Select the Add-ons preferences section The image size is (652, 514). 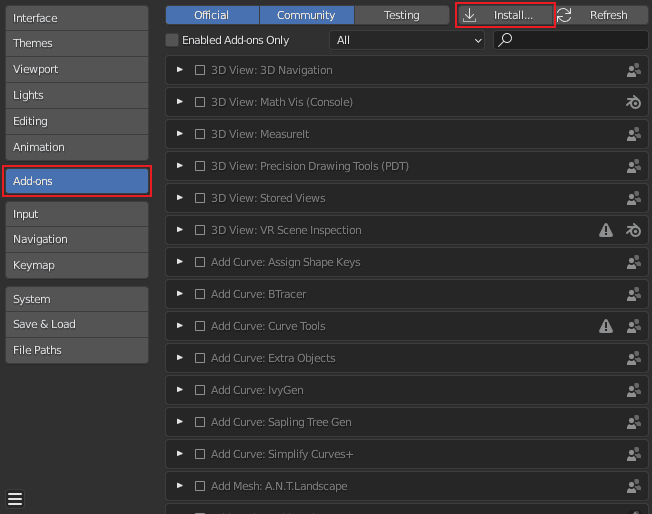[x=77, y=181]
